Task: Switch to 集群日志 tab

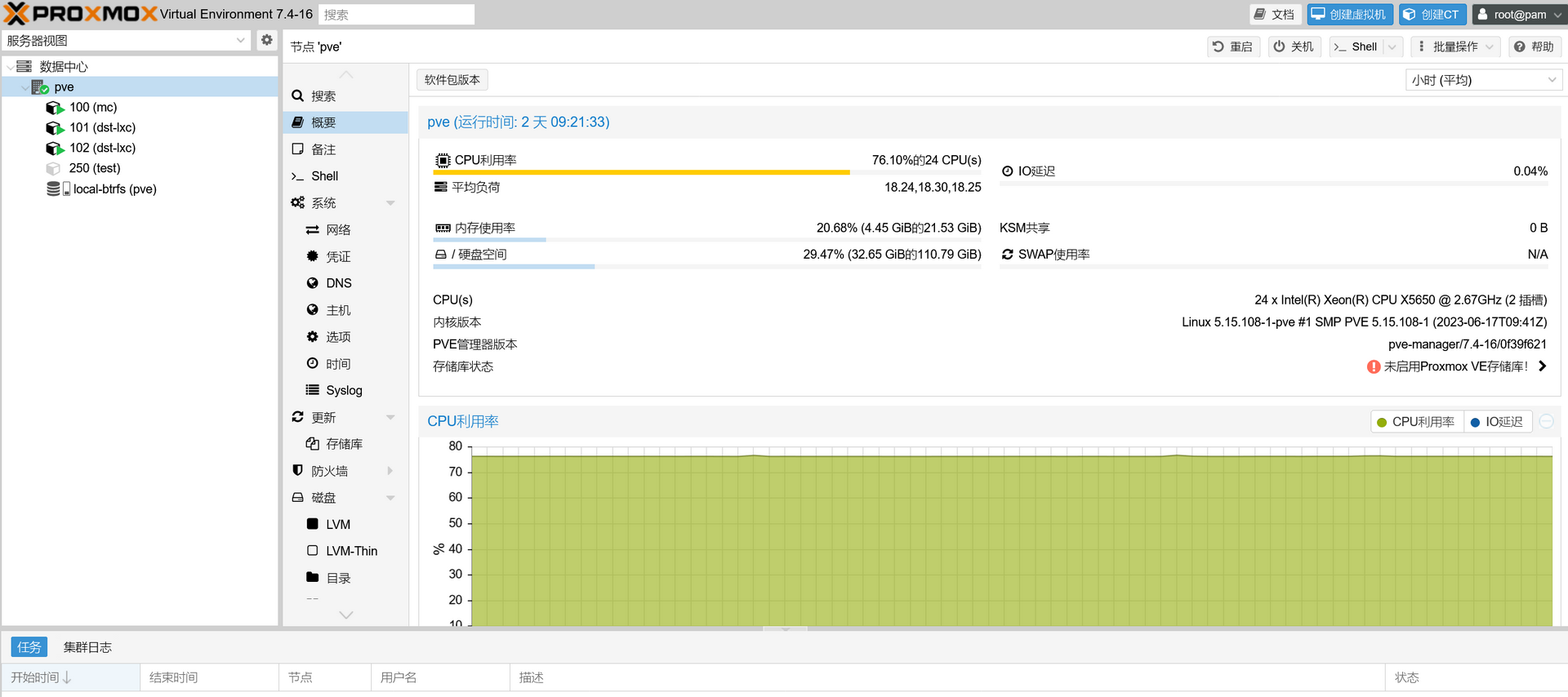Action: pos(87,647)
